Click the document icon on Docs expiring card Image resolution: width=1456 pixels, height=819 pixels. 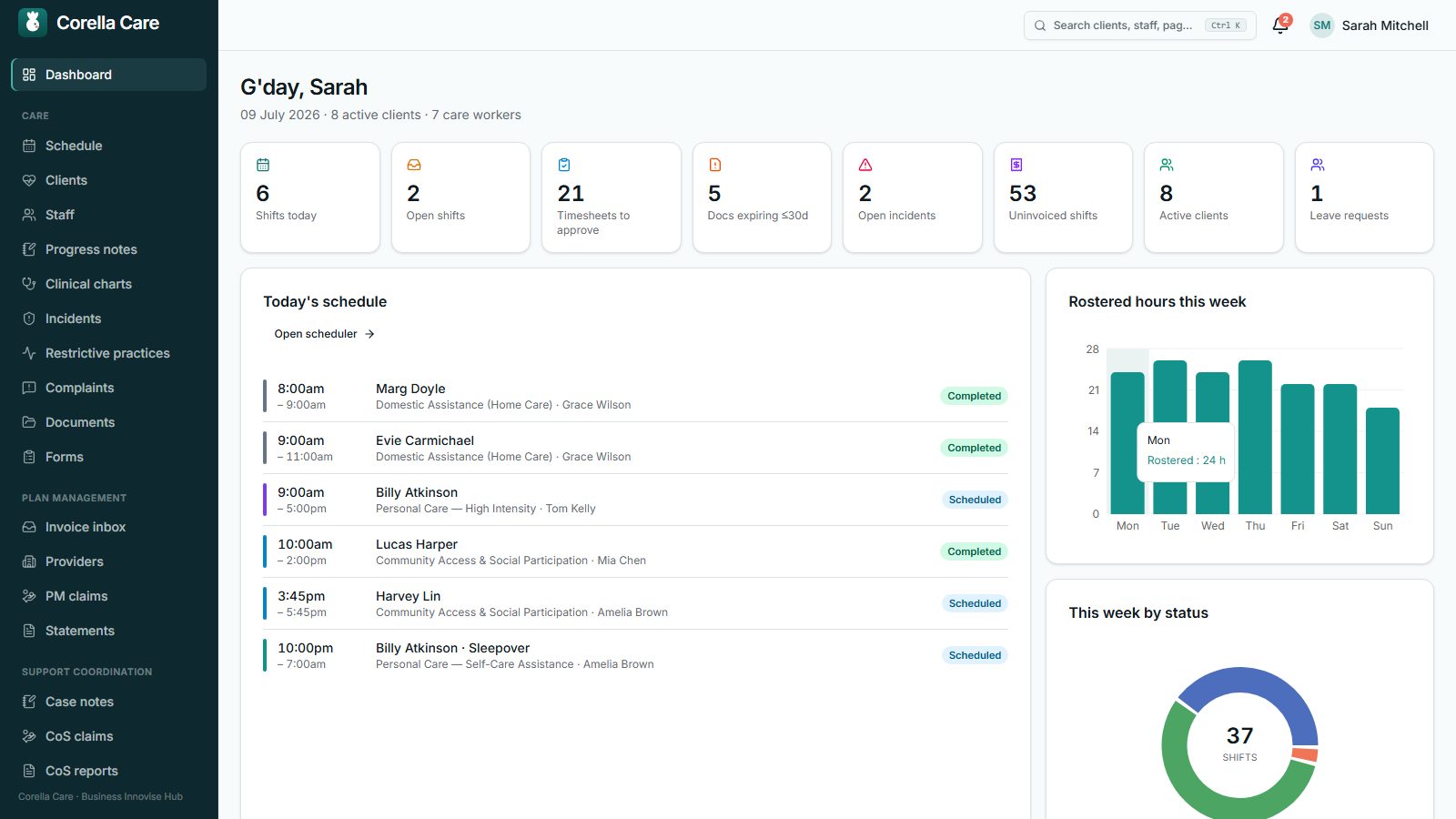tap(715, 165)
